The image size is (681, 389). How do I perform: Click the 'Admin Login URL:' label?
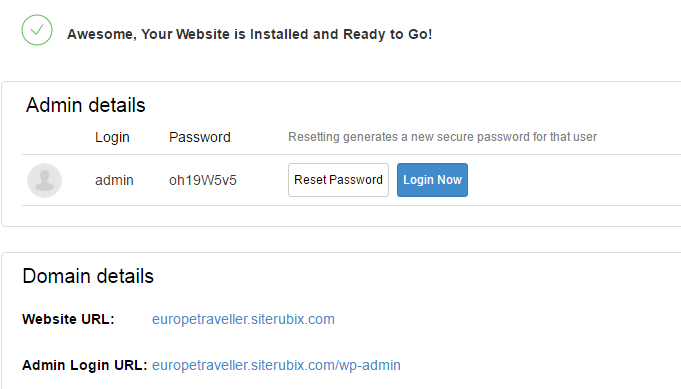pyautogui.click(x=85, y=365)
